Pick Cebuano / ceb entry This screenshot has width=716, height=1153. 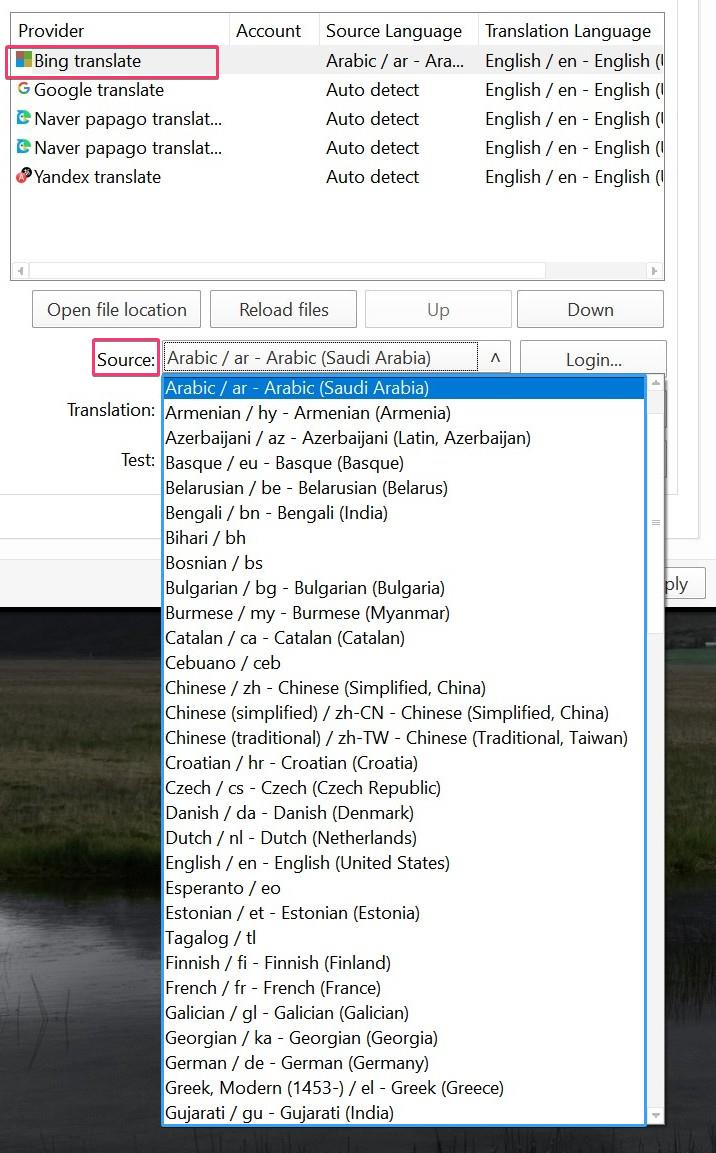(x=404, y=663)
